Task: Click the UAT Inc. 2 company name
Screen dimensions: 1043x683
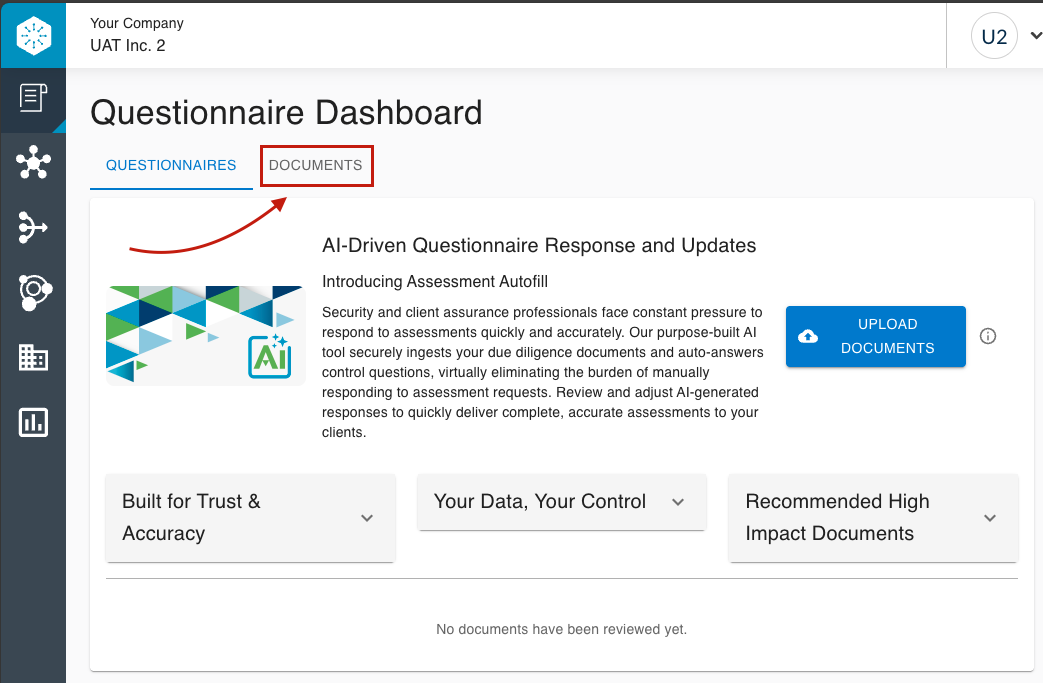Action: tap(128, 45)
